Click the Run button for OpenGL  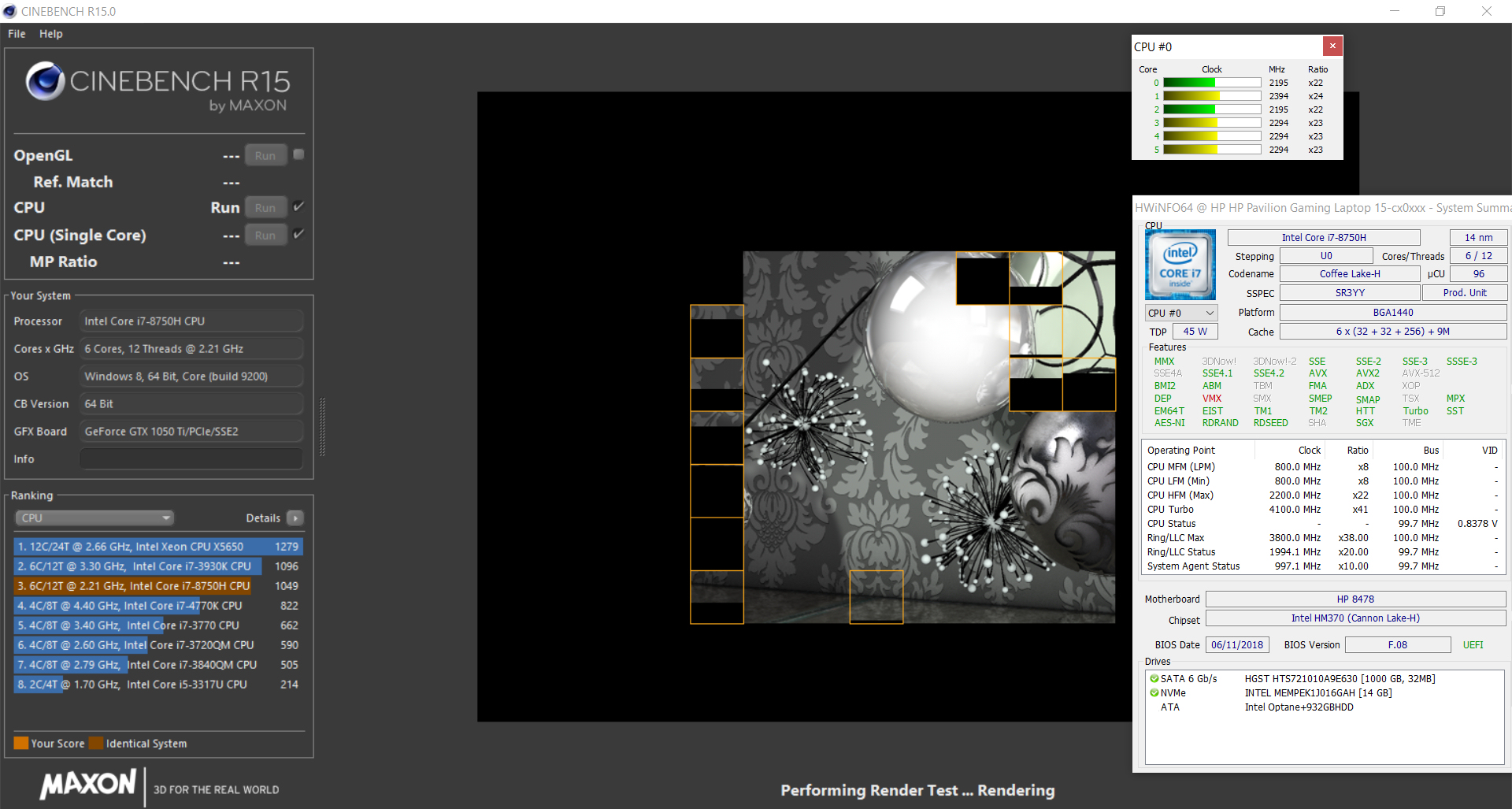(265, 155)
